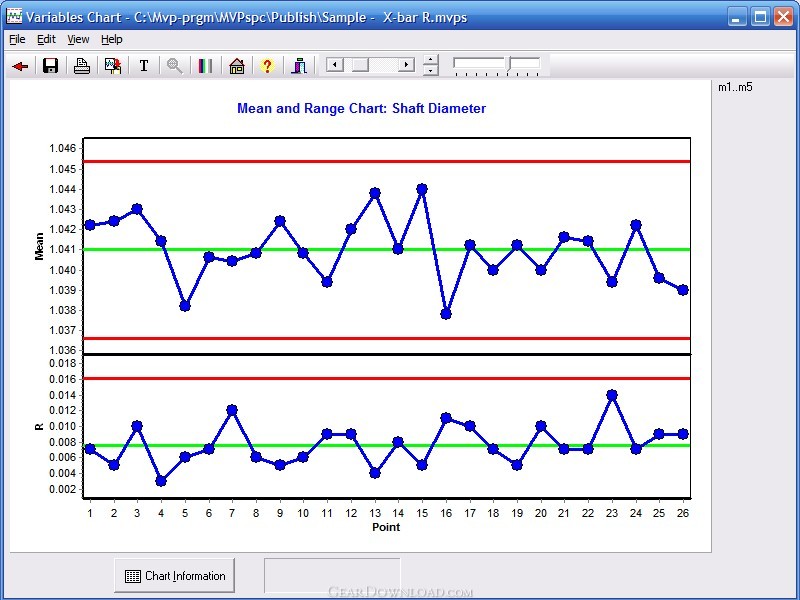Print the chart using the printer icon
The height and width of the screenshot is (600, 800).
82,66
